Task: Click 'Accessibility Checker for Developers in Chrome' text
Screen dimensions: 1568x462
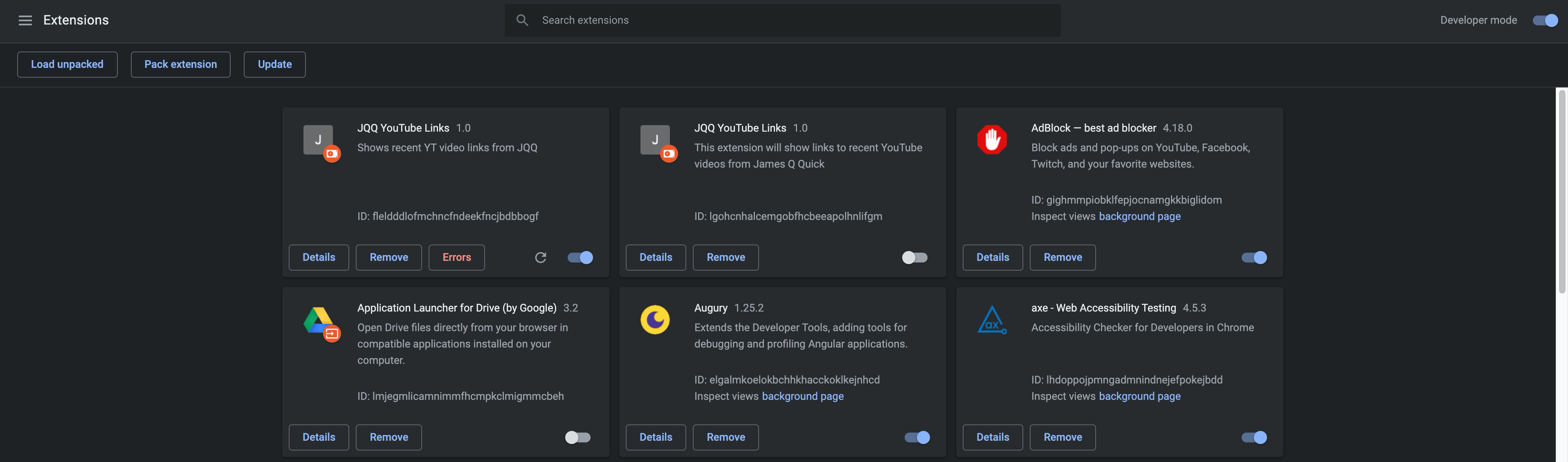Action: (1142, 327)
